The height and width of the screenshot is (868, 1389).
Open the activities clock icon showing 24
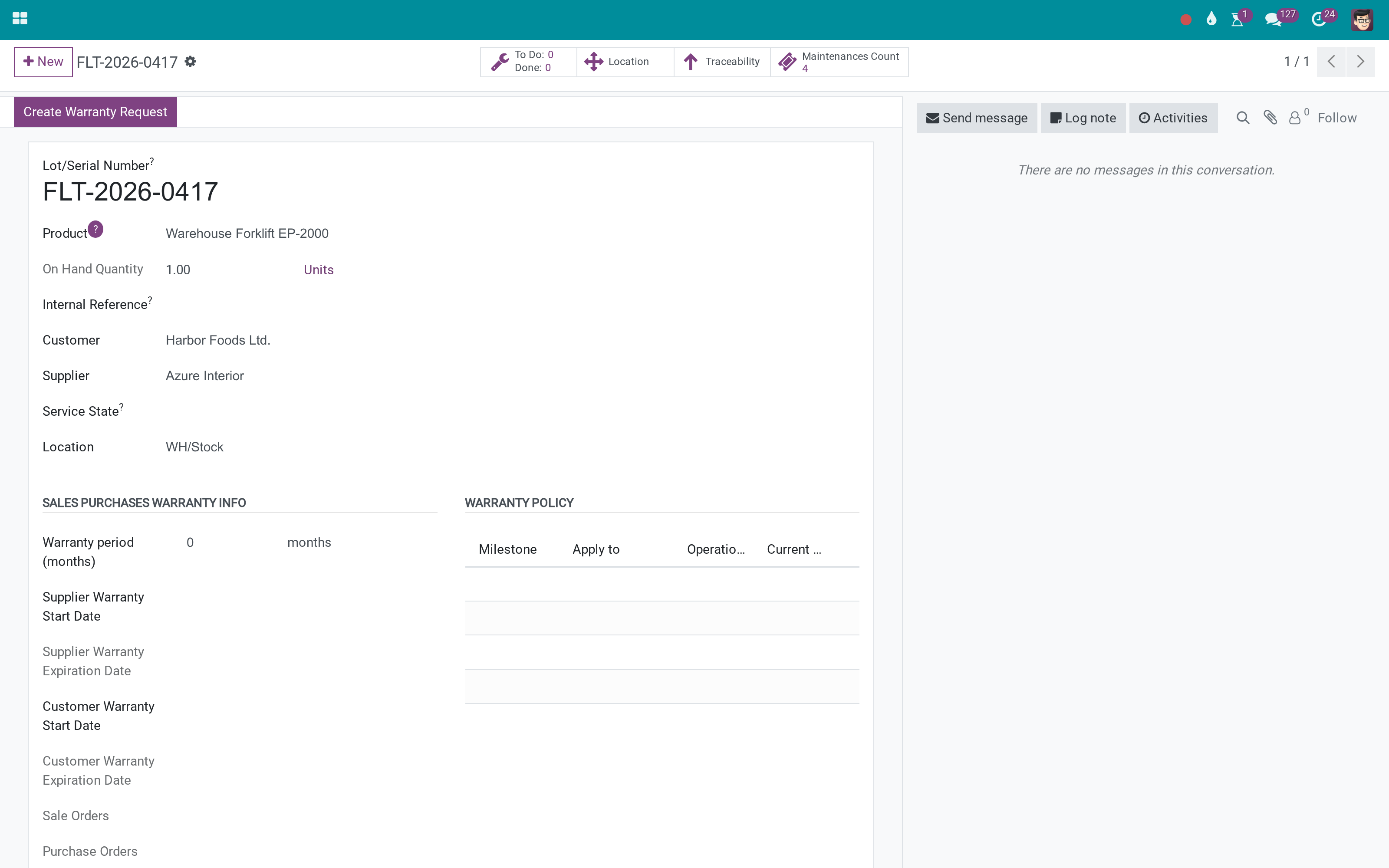coord(1318,20)
